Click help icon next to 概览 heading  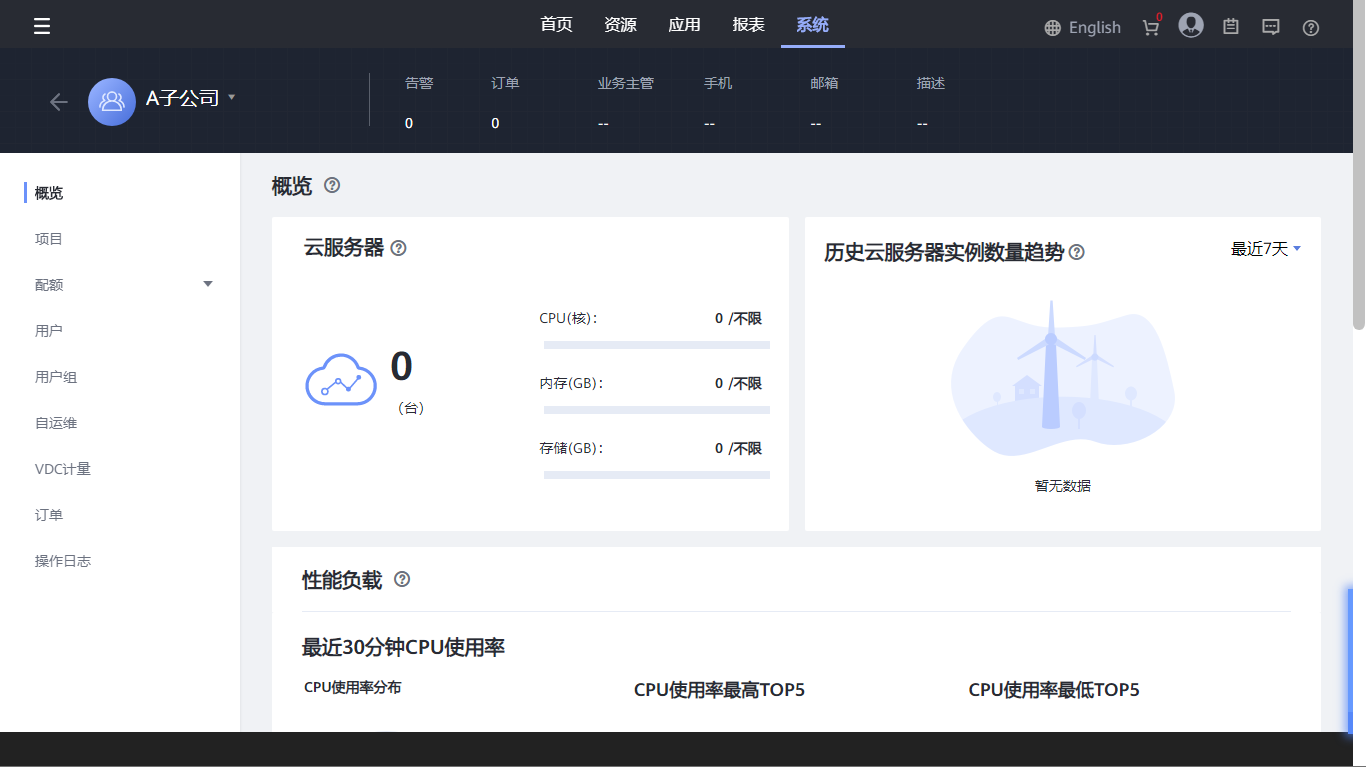click(332, 185)
